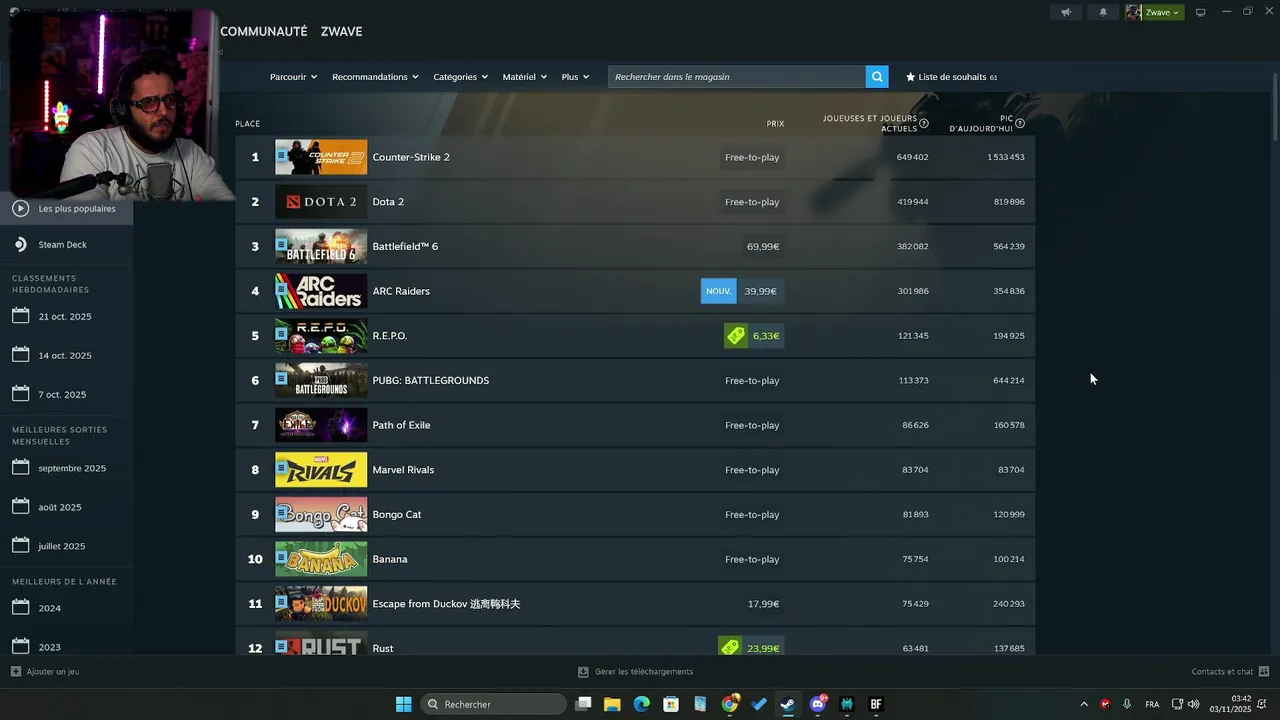Expand the Catégories menu
The height and width of the screenshot is (720, 1280).
click(460, 77)
